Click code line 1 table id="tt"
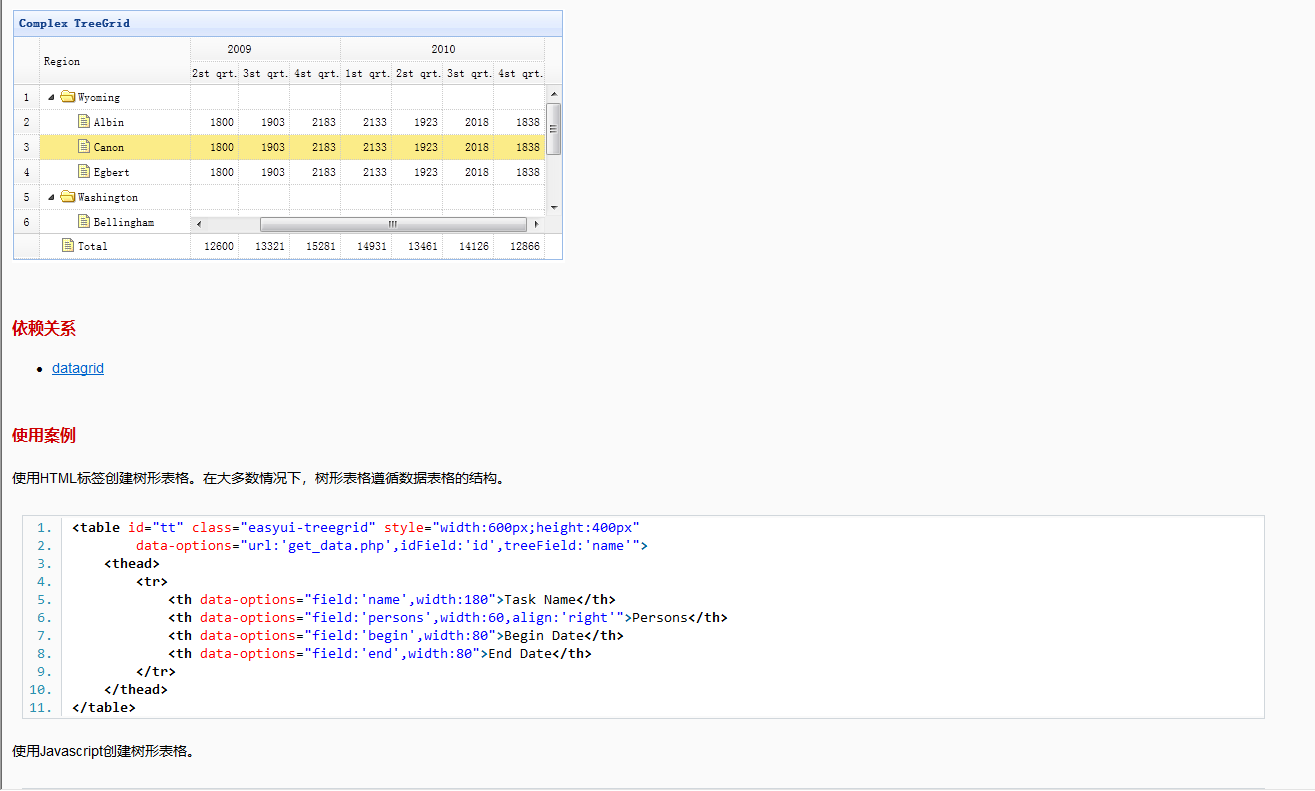The width and height of the screenshot is (1315, 791). [x=356, y=528]
